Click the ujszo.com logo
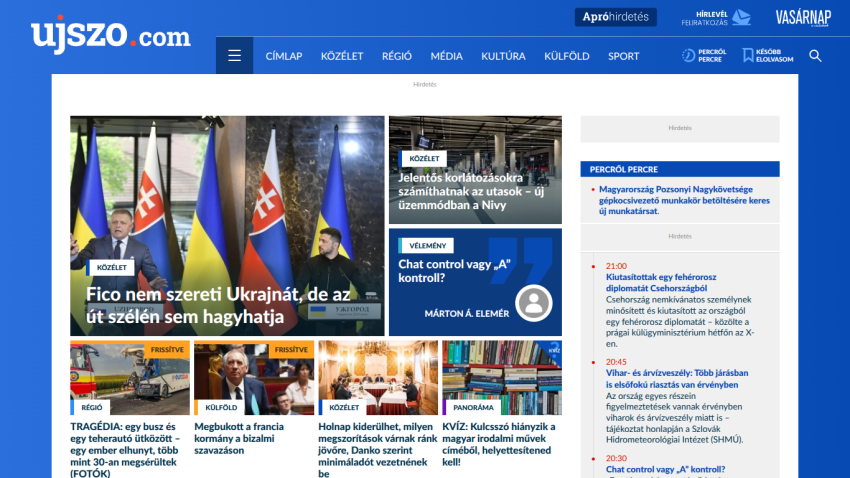Screen dimensions: 850x478 tap(111, 35)
